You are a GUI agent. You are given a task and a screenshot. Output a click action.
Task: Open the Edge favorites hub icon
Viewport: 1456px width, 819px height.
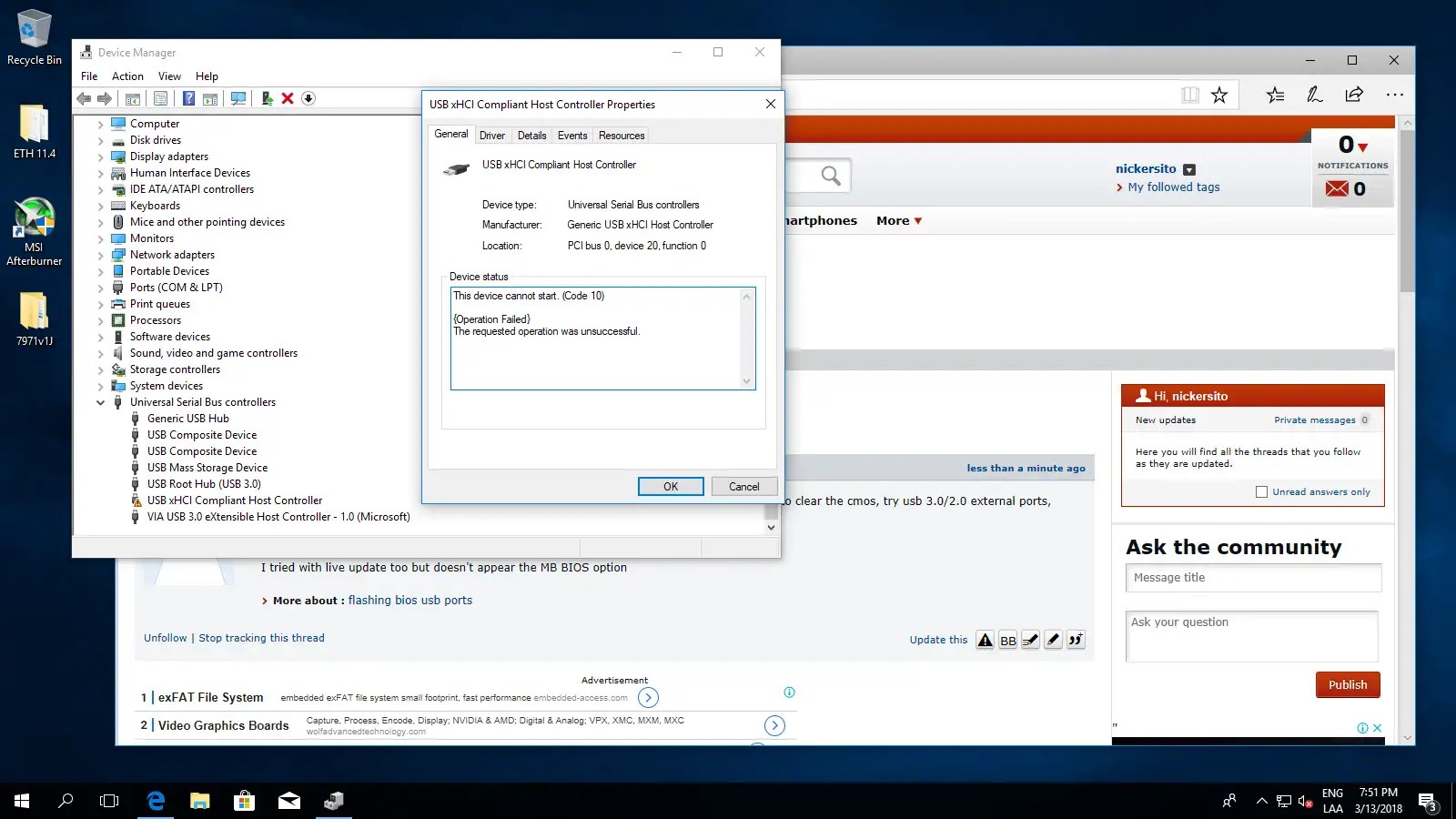(1276, 95)
